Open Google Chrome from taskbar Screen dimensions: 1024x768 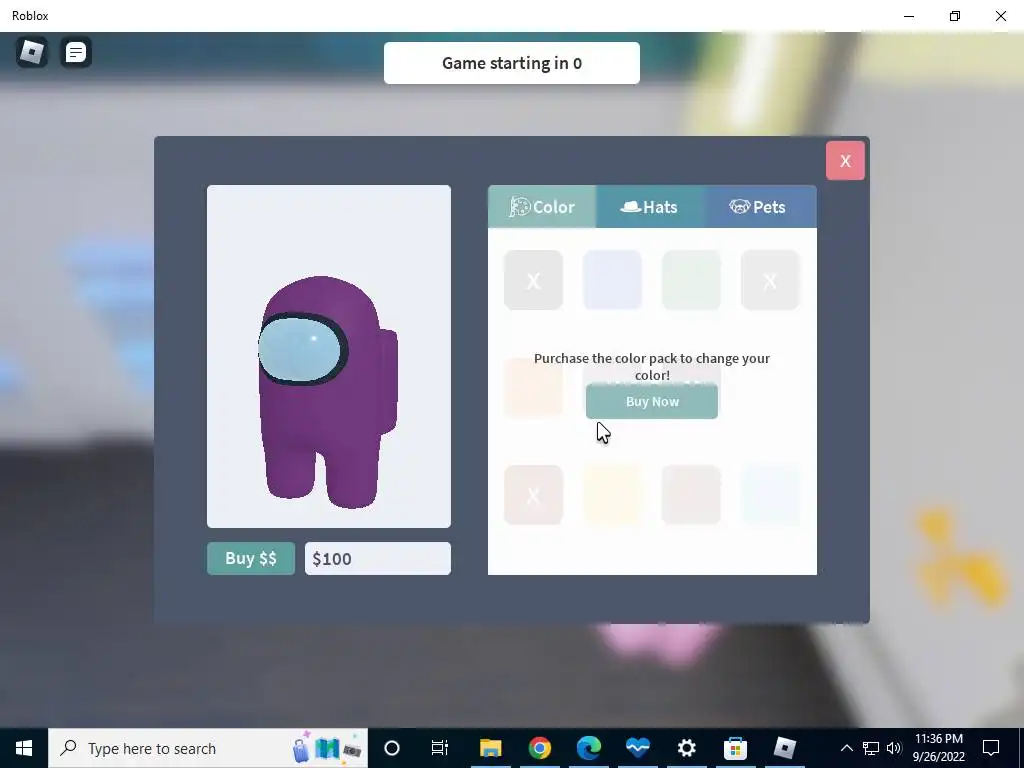tap(539, 748)
